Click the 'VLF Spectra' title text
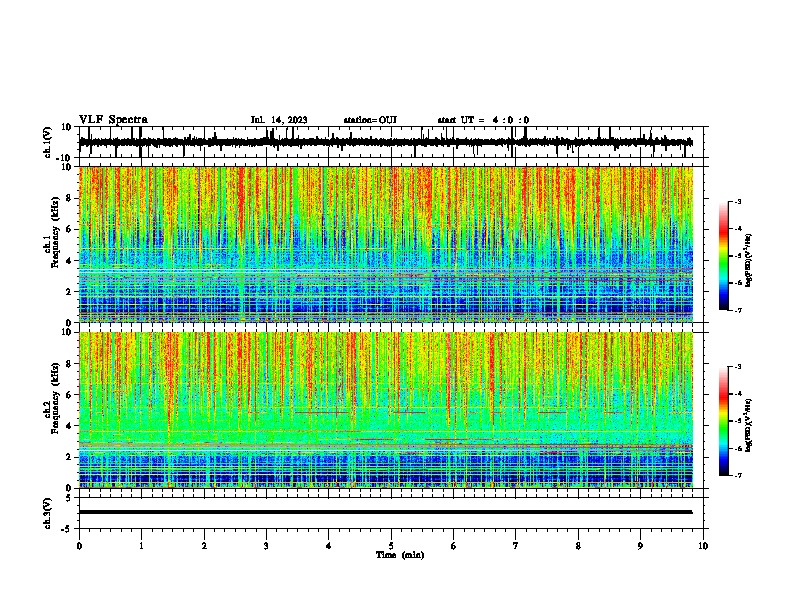Screen dimensions: 792x612 pos(113,120)
